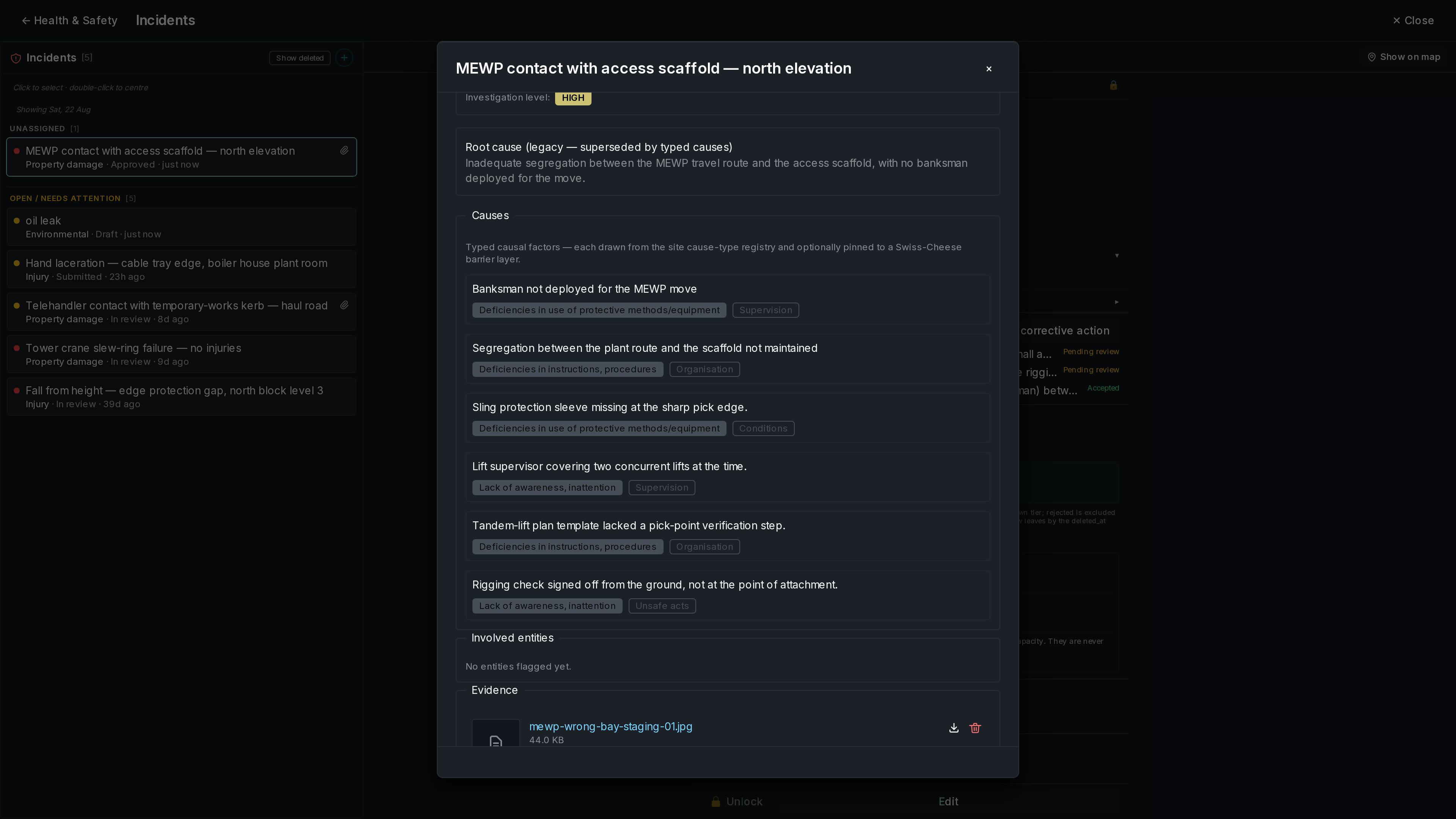Click Lack of awareness tag on Rigging check cause
This screenshot has width=1456, height=819.
547,606
